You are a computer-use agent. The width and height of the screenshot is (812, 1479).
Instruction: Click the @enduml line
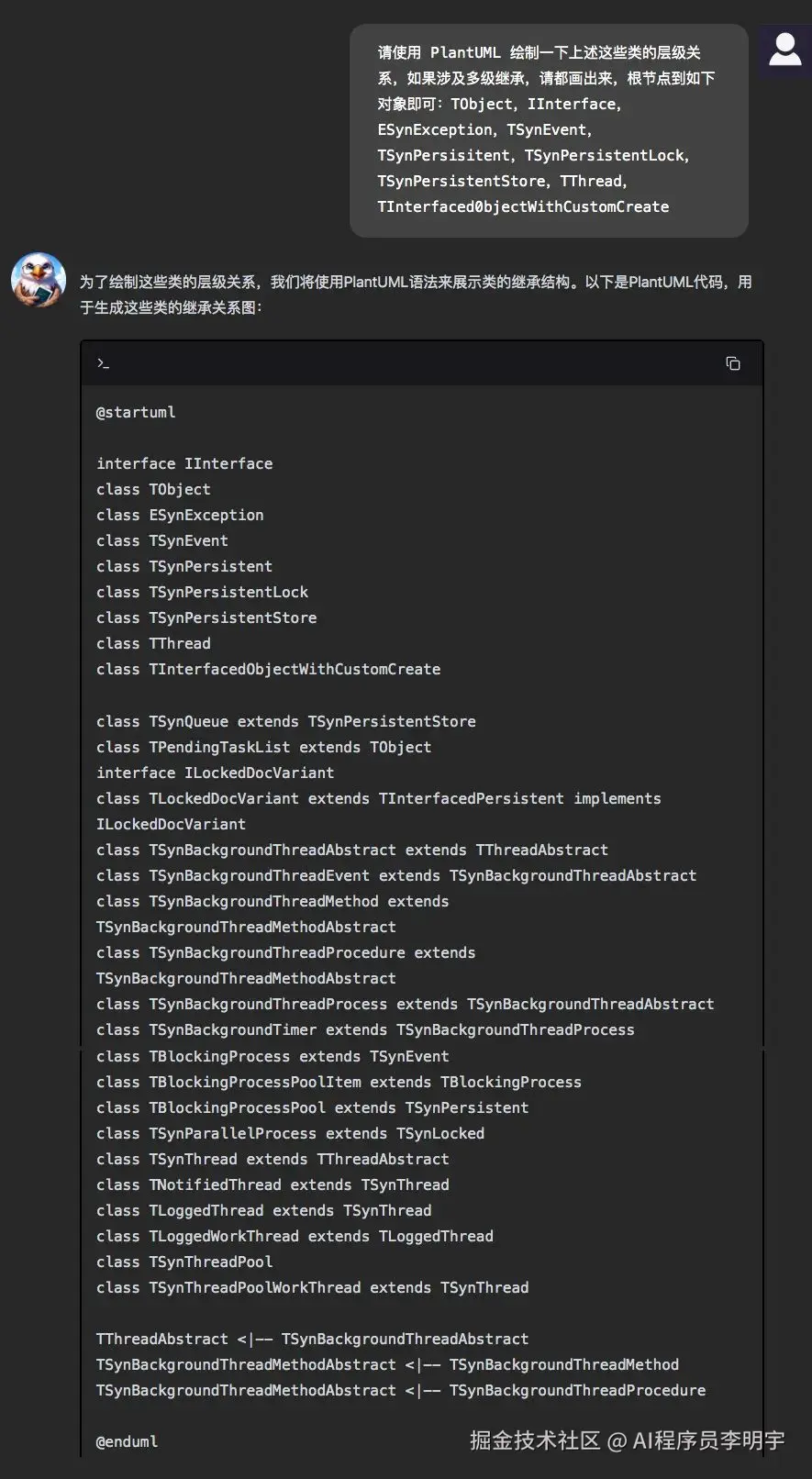[x=127, y=1441]
